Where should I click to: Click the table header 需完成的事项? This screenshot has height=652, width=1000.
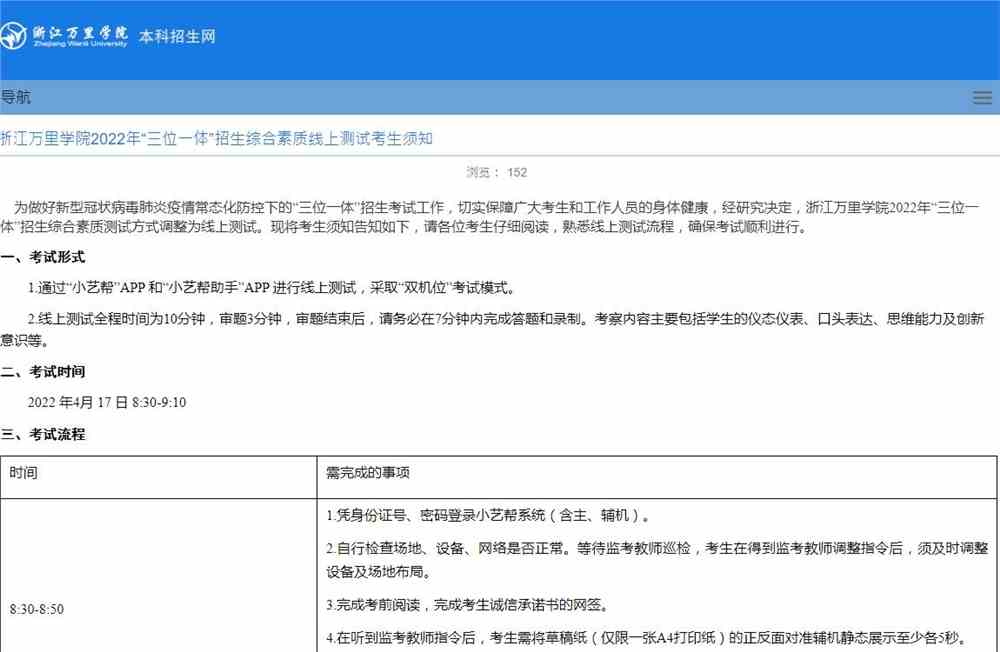pos(368,473)
